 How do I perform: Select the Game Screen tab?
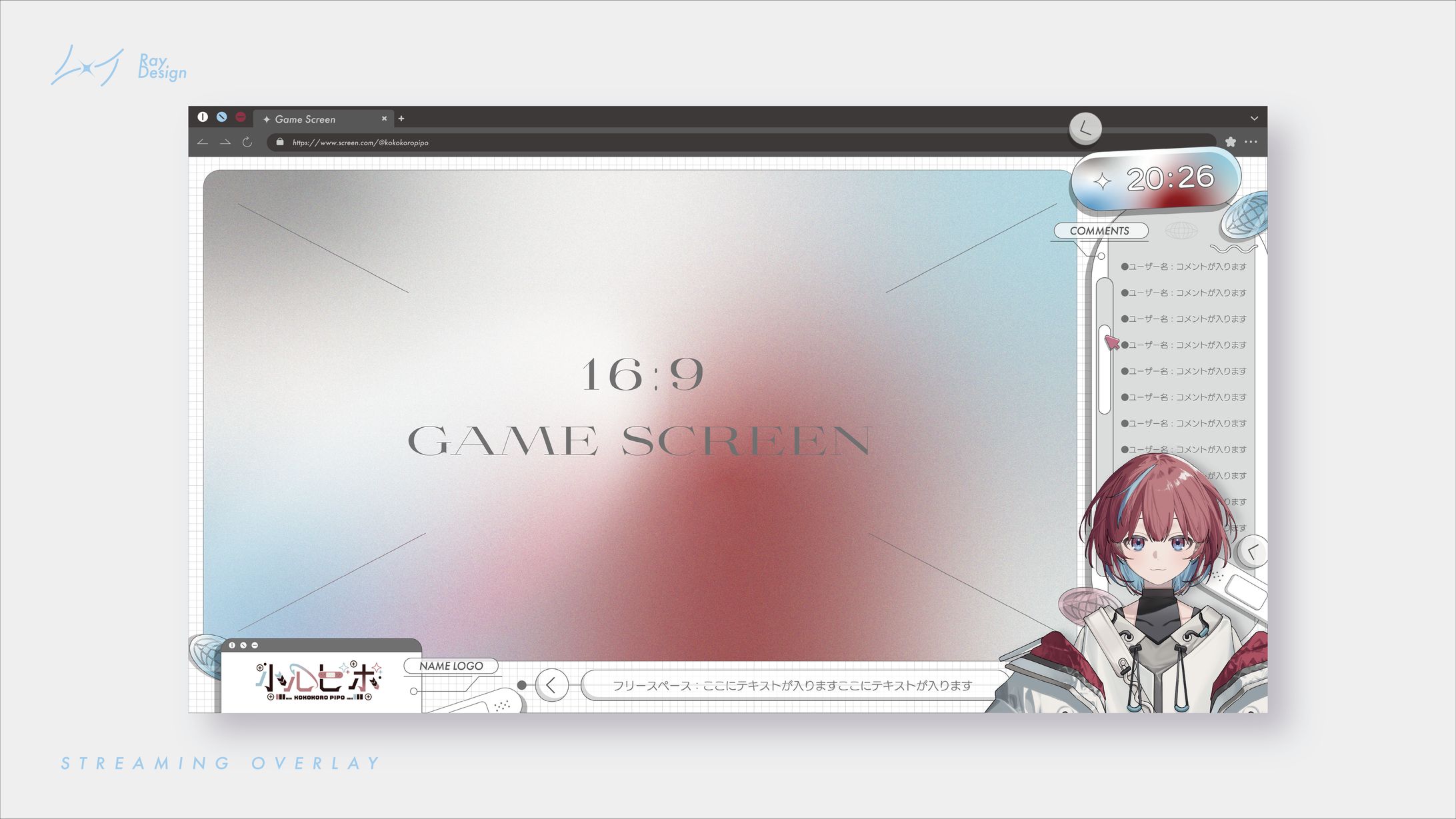click(x=324, y=119)
